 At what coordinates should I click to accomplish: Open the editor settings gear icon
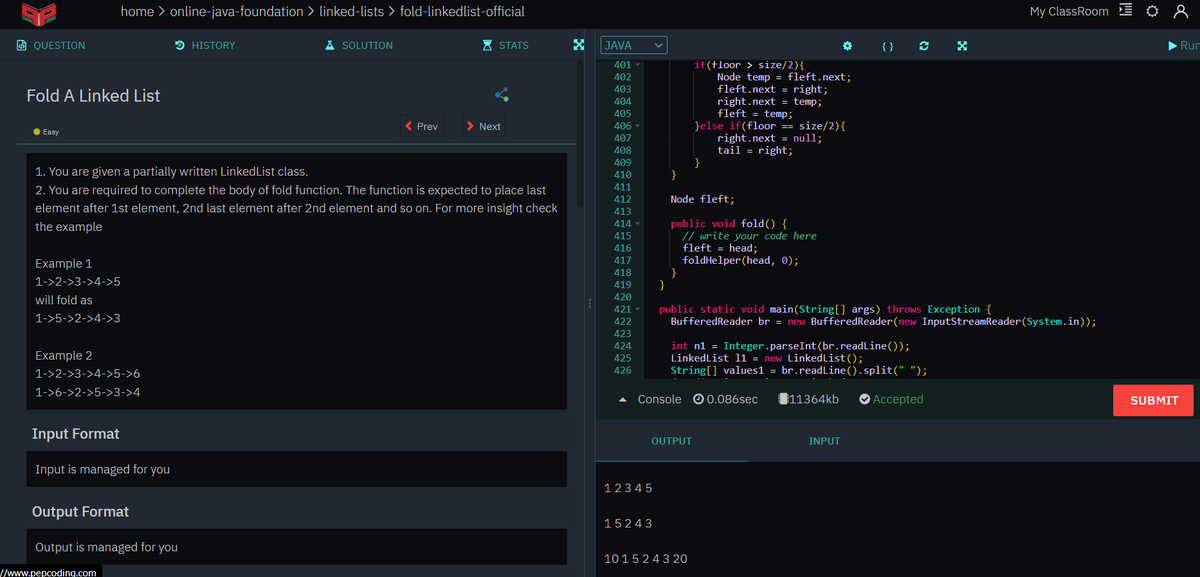pos(847,46)
